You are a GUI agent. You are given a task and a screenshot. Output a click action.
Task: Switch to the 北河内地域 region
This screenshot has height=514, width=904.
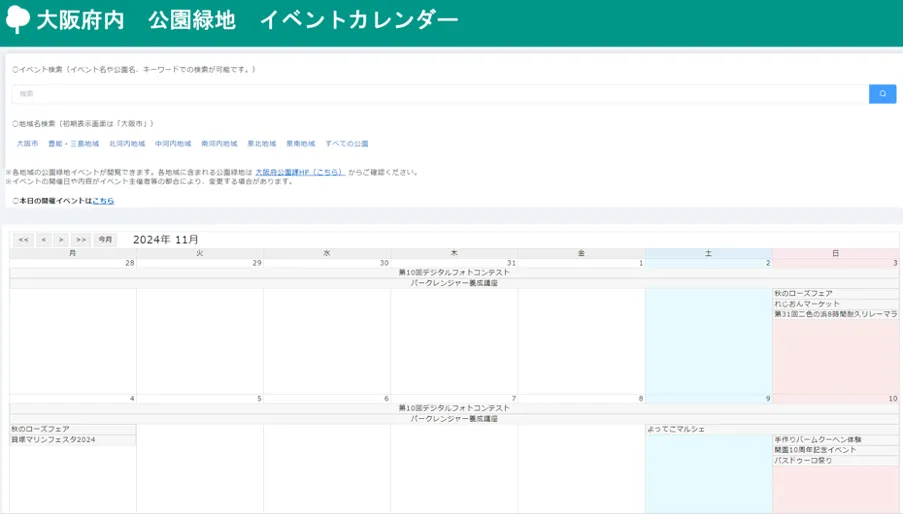(x=127, y=144)
